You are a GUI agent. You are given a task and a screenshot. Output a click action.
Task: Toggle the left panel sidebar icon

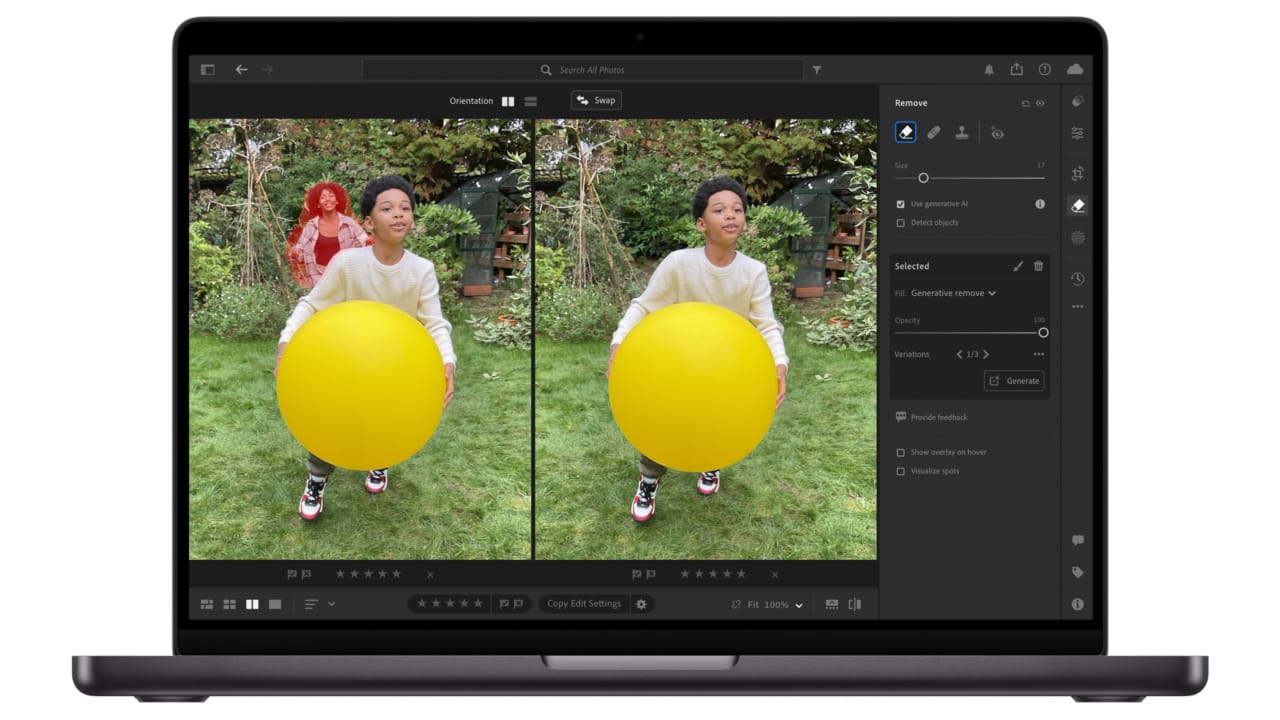[207, 70]
